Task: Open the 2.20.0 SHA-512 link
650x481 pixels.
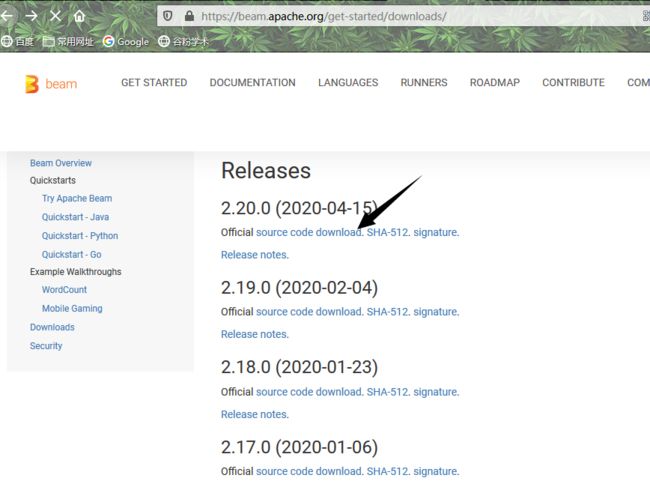Action: pos(388,232)
